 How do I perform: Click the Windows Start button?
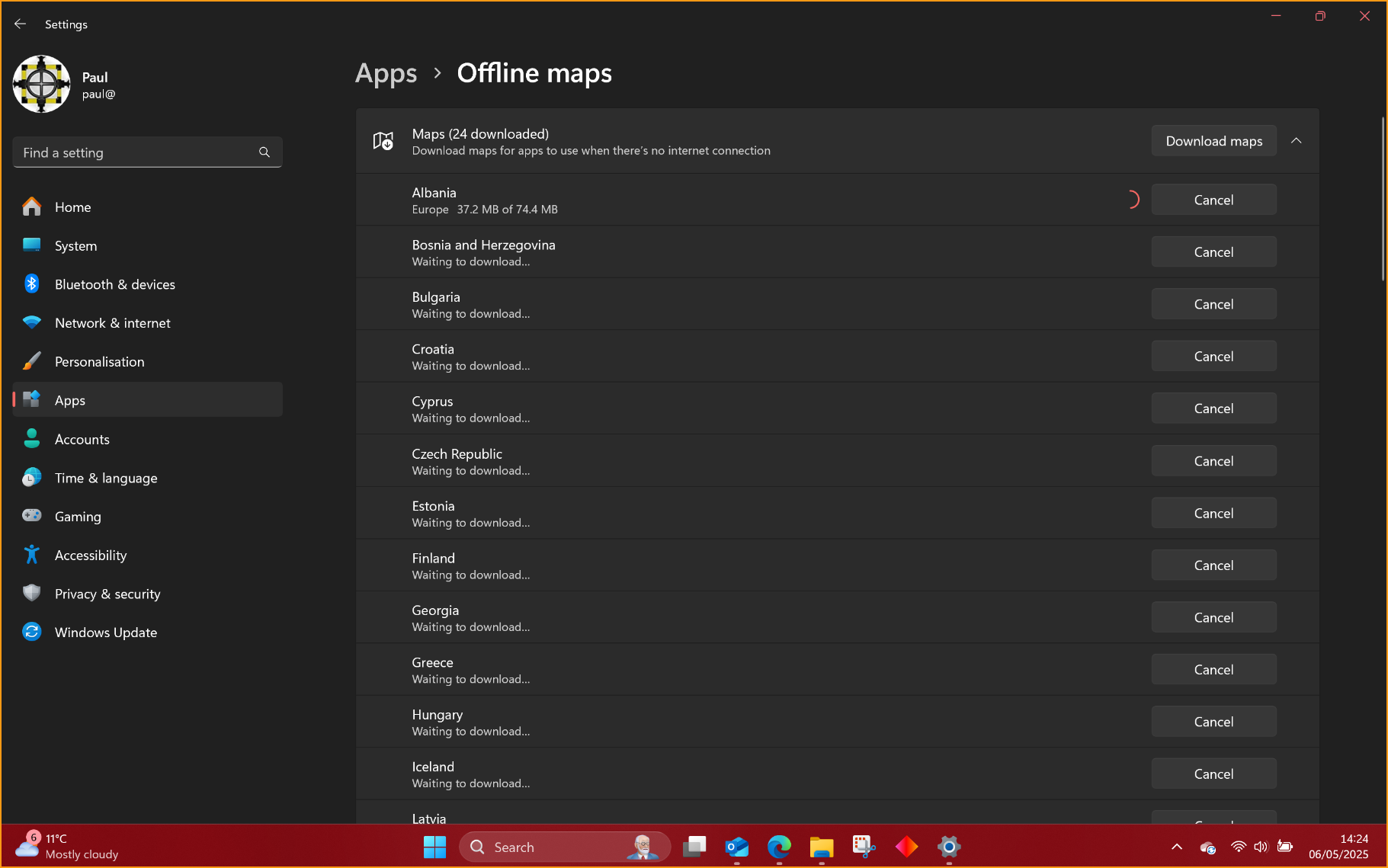[x=434, y=847]
